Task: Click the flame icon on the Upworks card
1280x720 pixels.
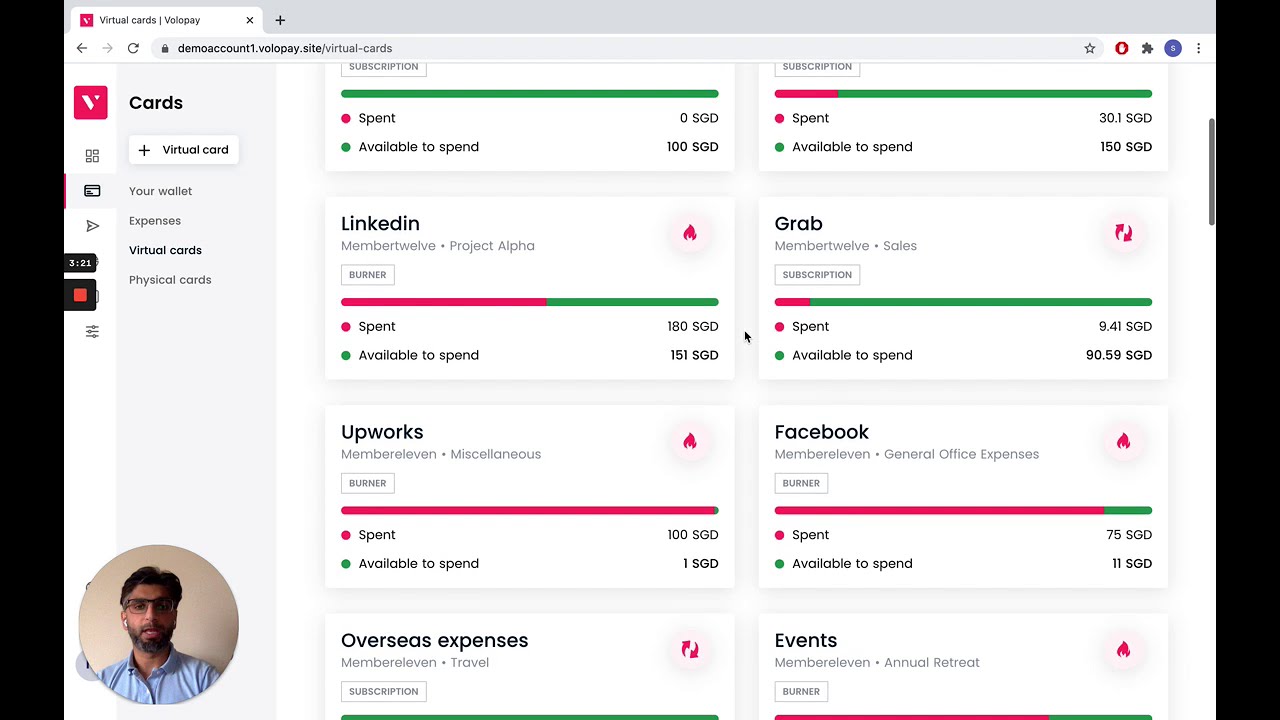Action: 690,441
